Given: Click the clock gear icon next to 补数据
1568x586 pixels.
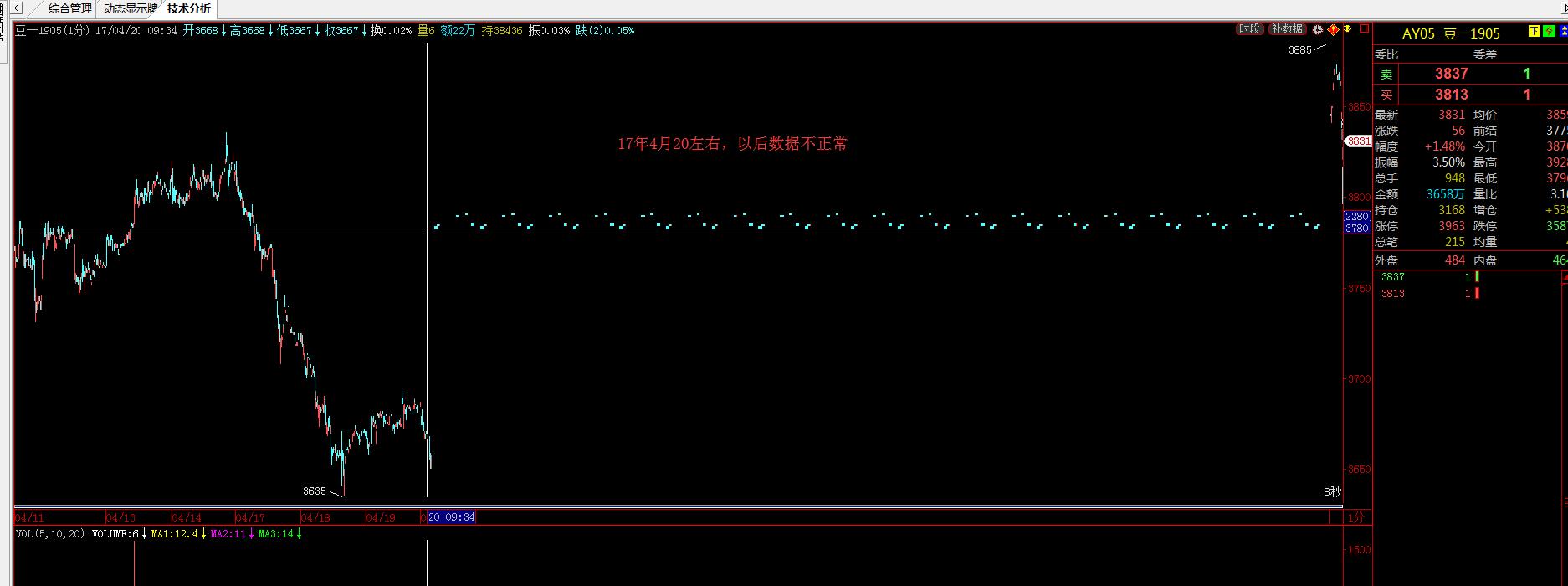Looking at the screenshot, I should 1318,29.
